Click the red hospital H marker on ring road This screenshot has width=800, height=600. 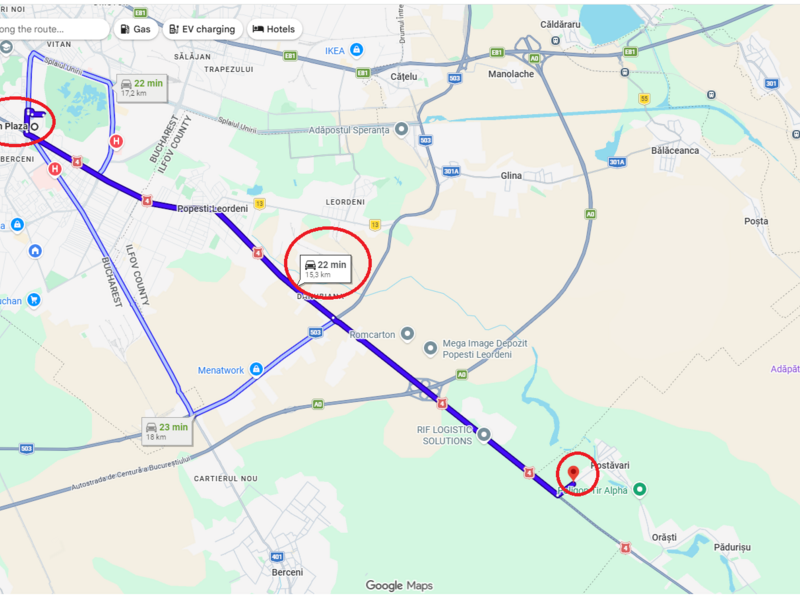click(x=116, y=141)
